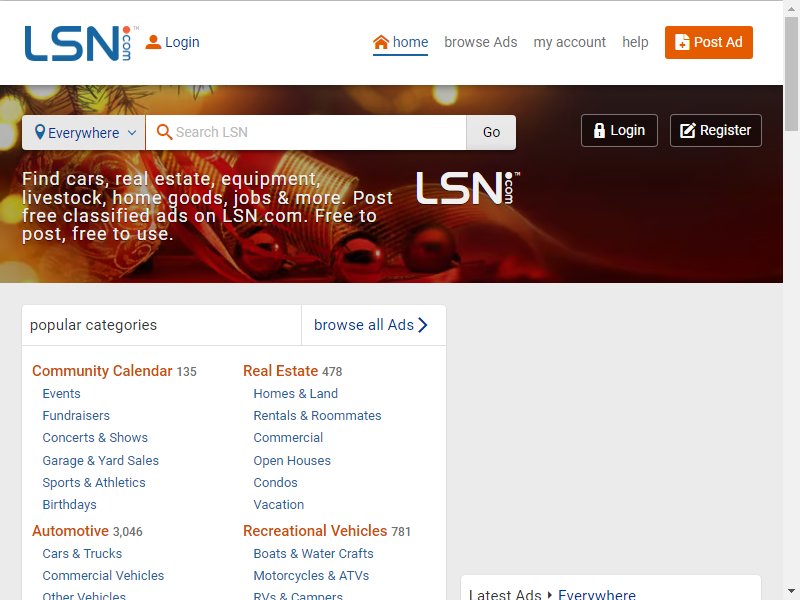800x600 pixels.
Task: Open the home nav item
Action: (401, 42)
